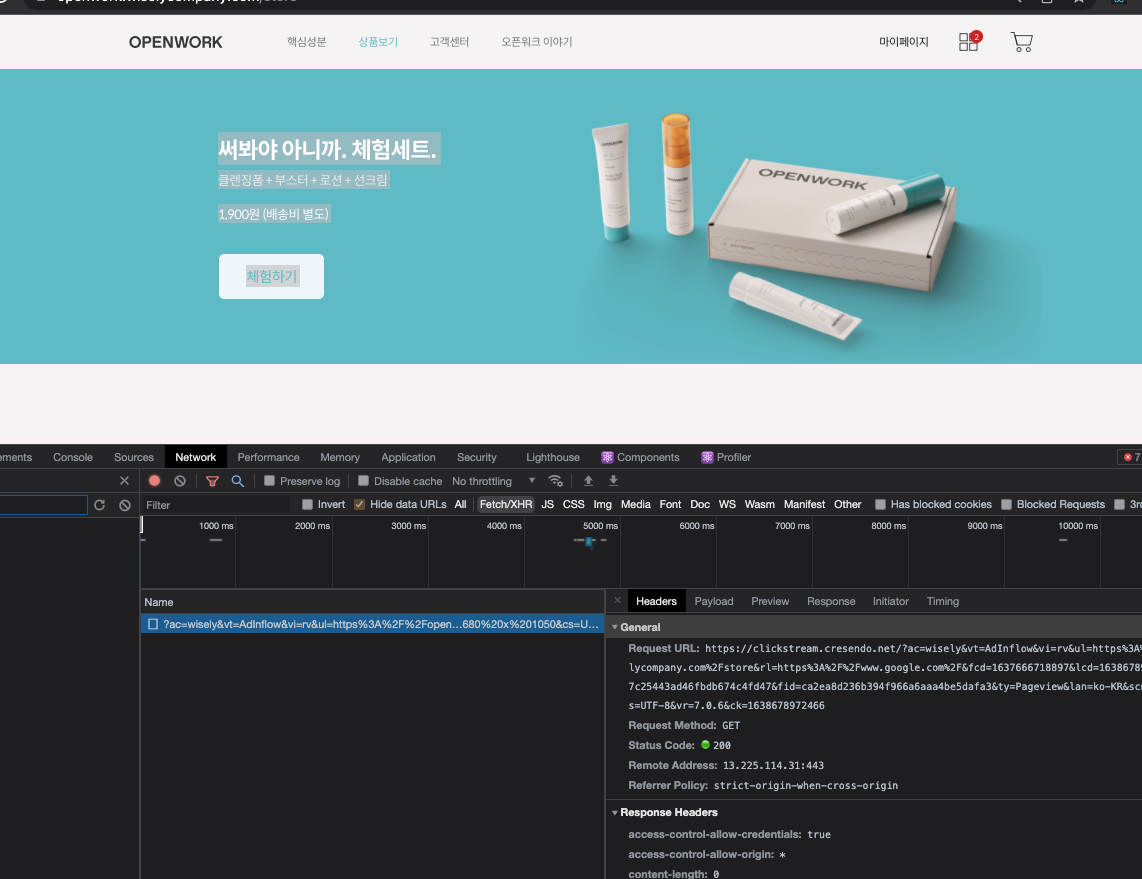
Task: Click the React Profiler icon tab
Action: point(725,457)
